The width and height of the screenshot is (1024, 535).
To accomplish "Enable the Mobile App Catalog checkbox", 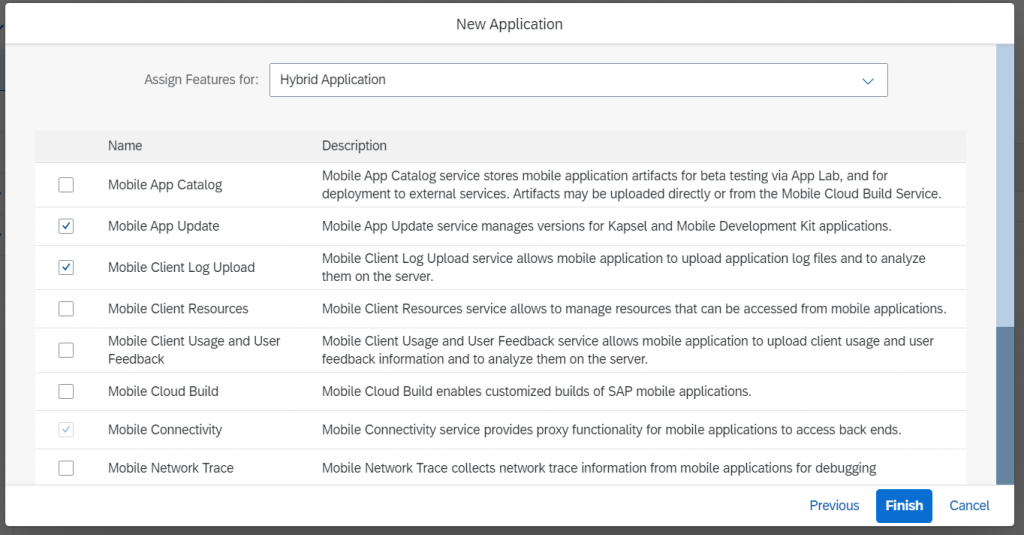I will pyautogui.click(x=66, y=185).
